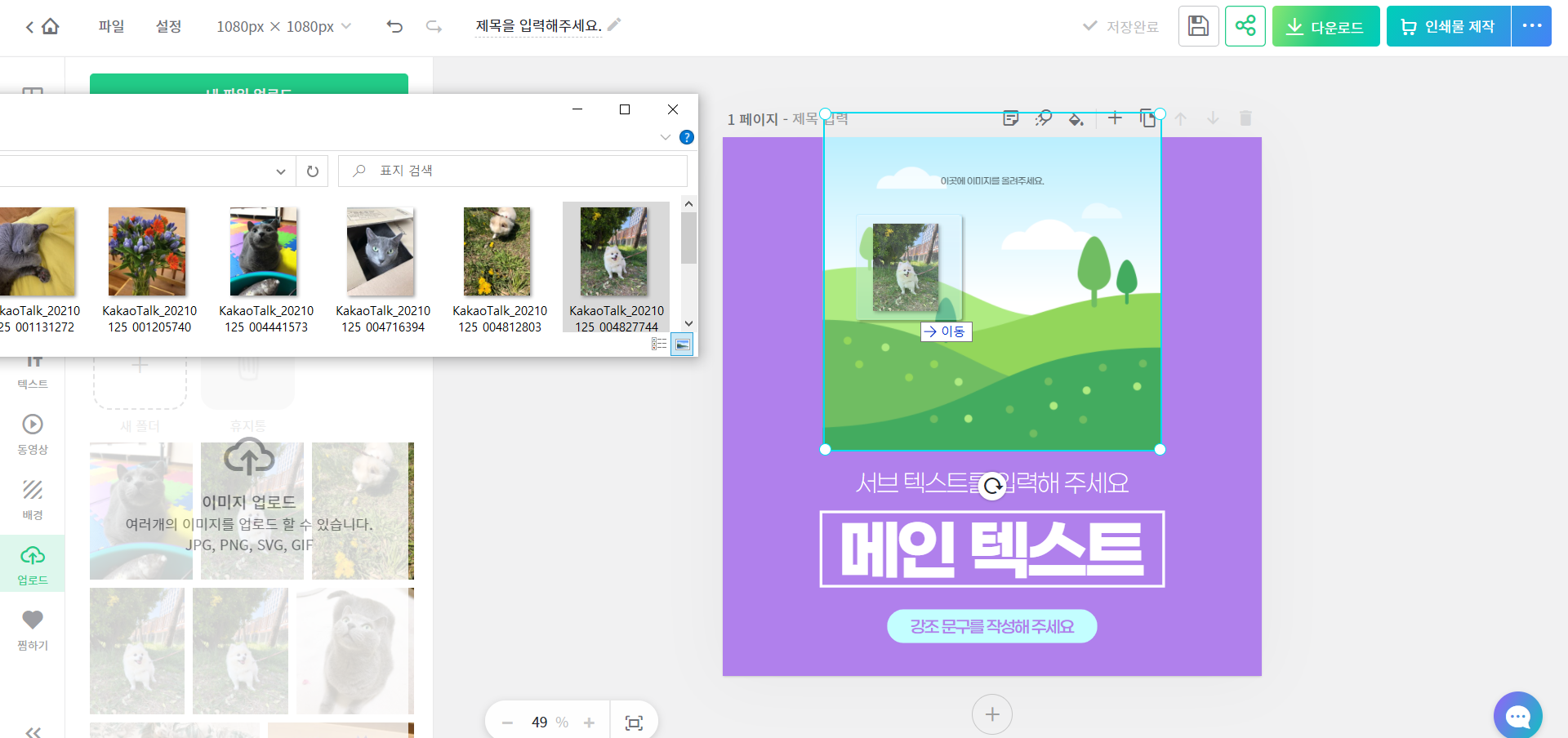Expand the file dialog ribbon chevron

(665, 137)
